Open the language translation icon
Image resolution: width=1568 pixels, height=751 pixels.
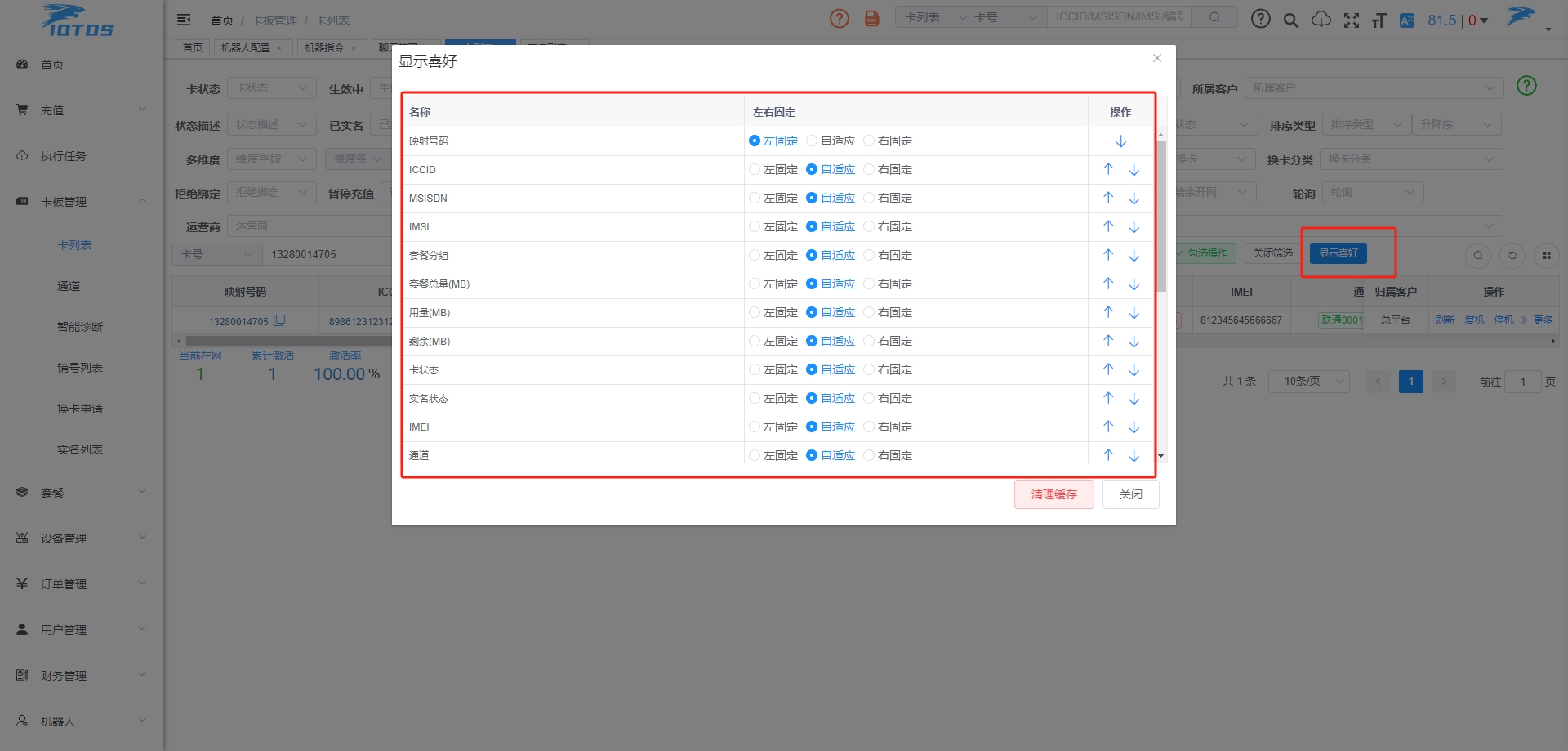1407,20
